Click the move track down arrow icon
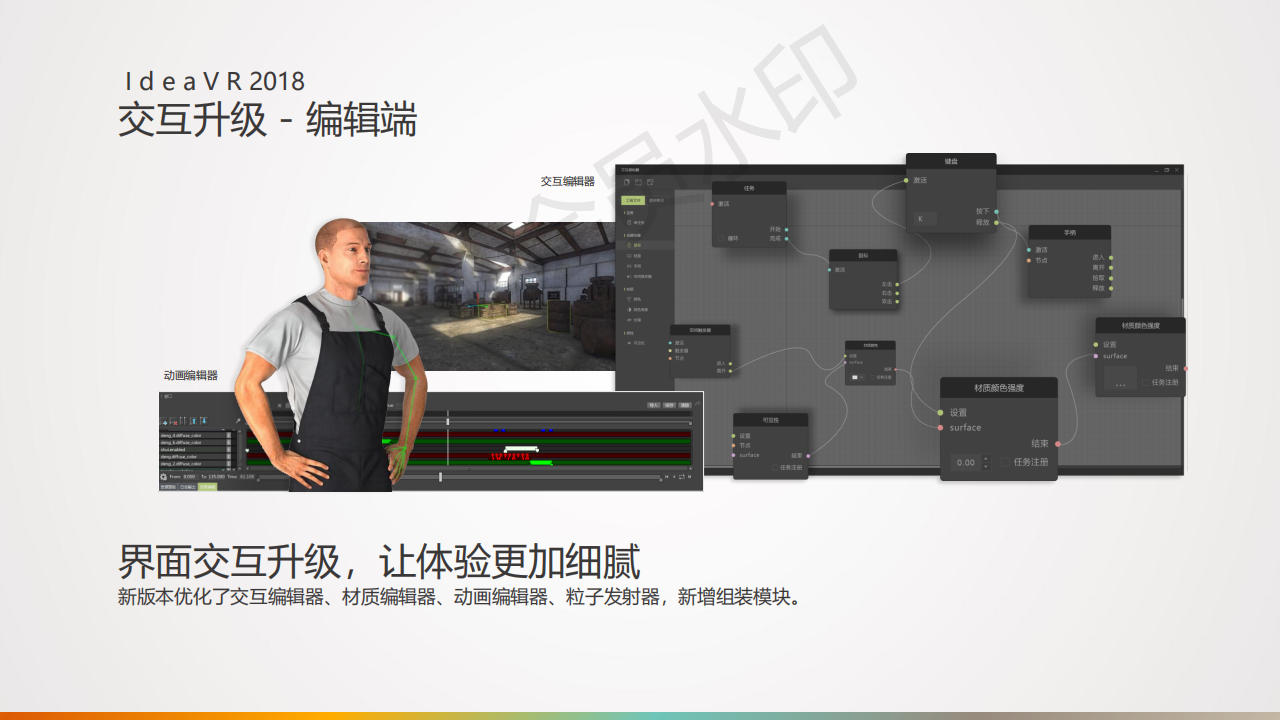The image size is (1280, 720). 204,421
